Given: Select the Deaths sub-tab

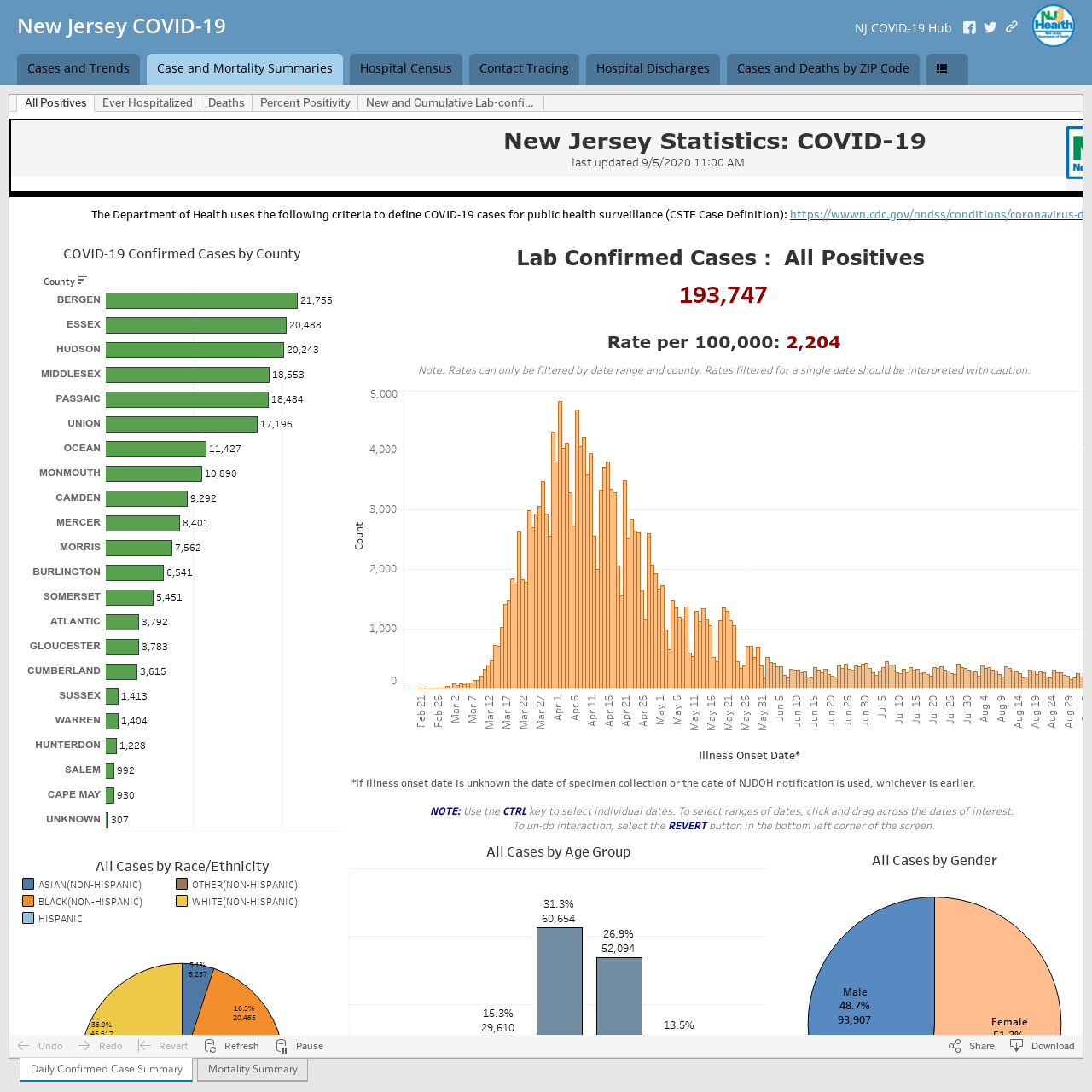Looking at the screenshot, I should pyautogui.click(x=226, y=103).
